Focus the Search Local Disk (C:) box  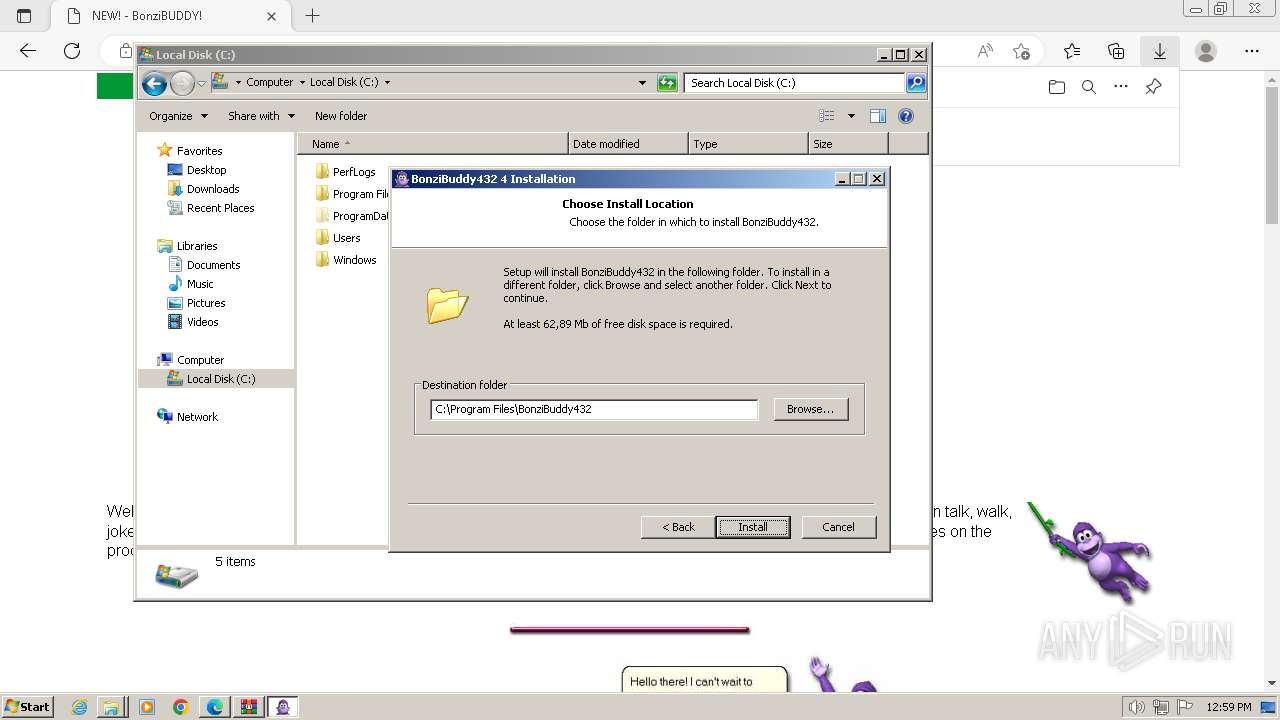point(795,83)
